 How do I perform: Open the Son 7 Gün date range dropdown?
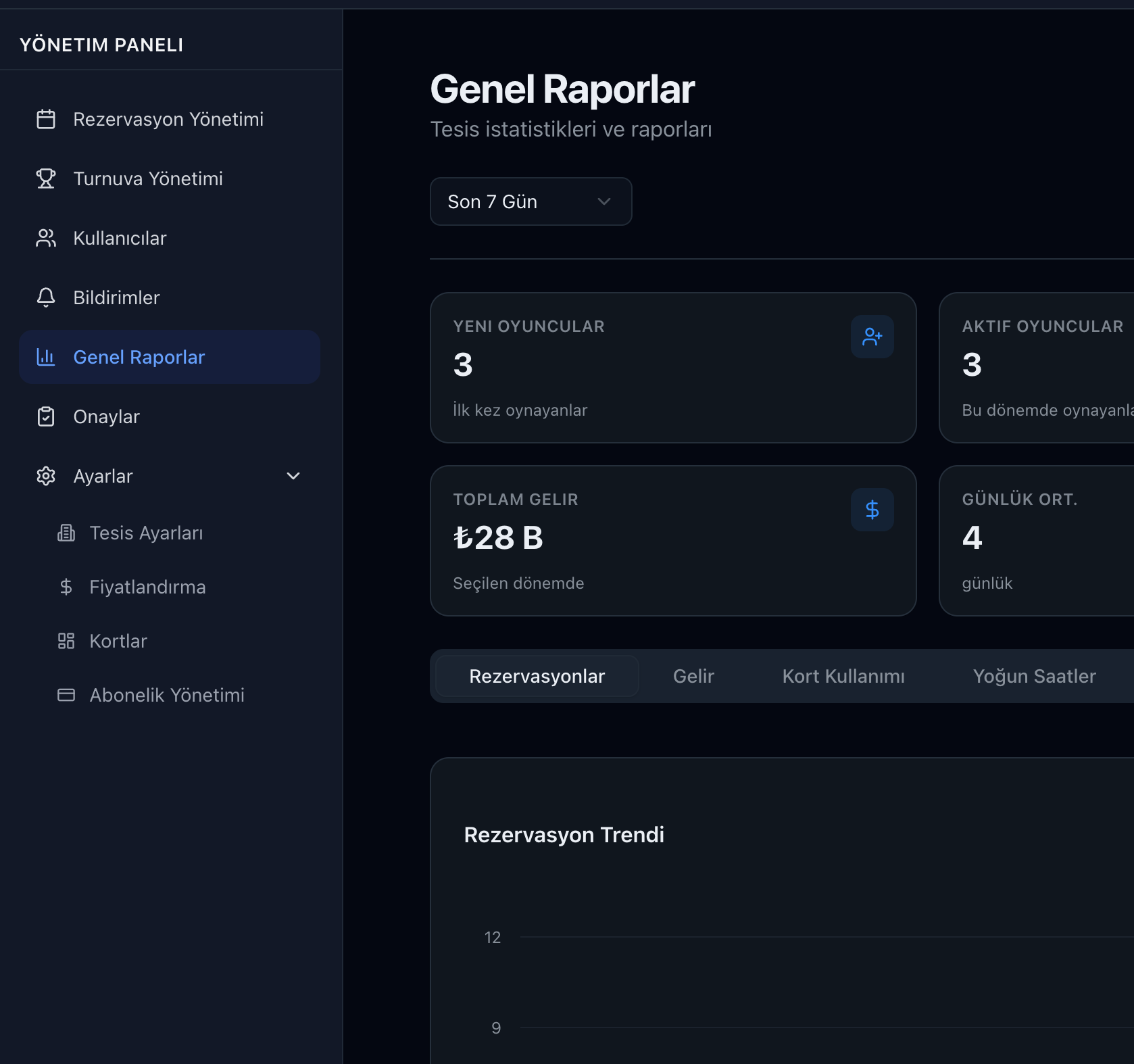click(x=531, y=201)
